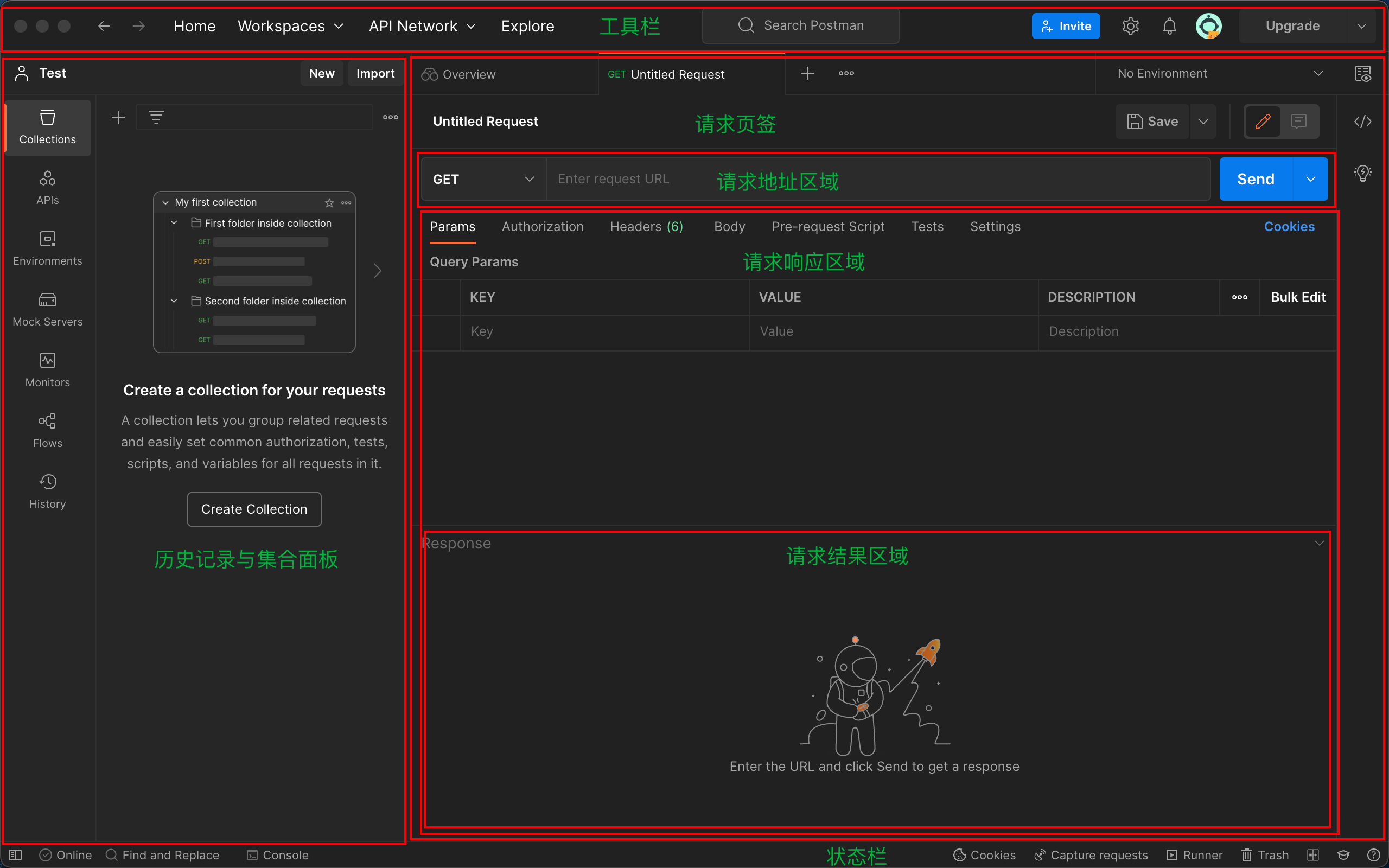Click Bulk Edit in params table

(1298, 297)
